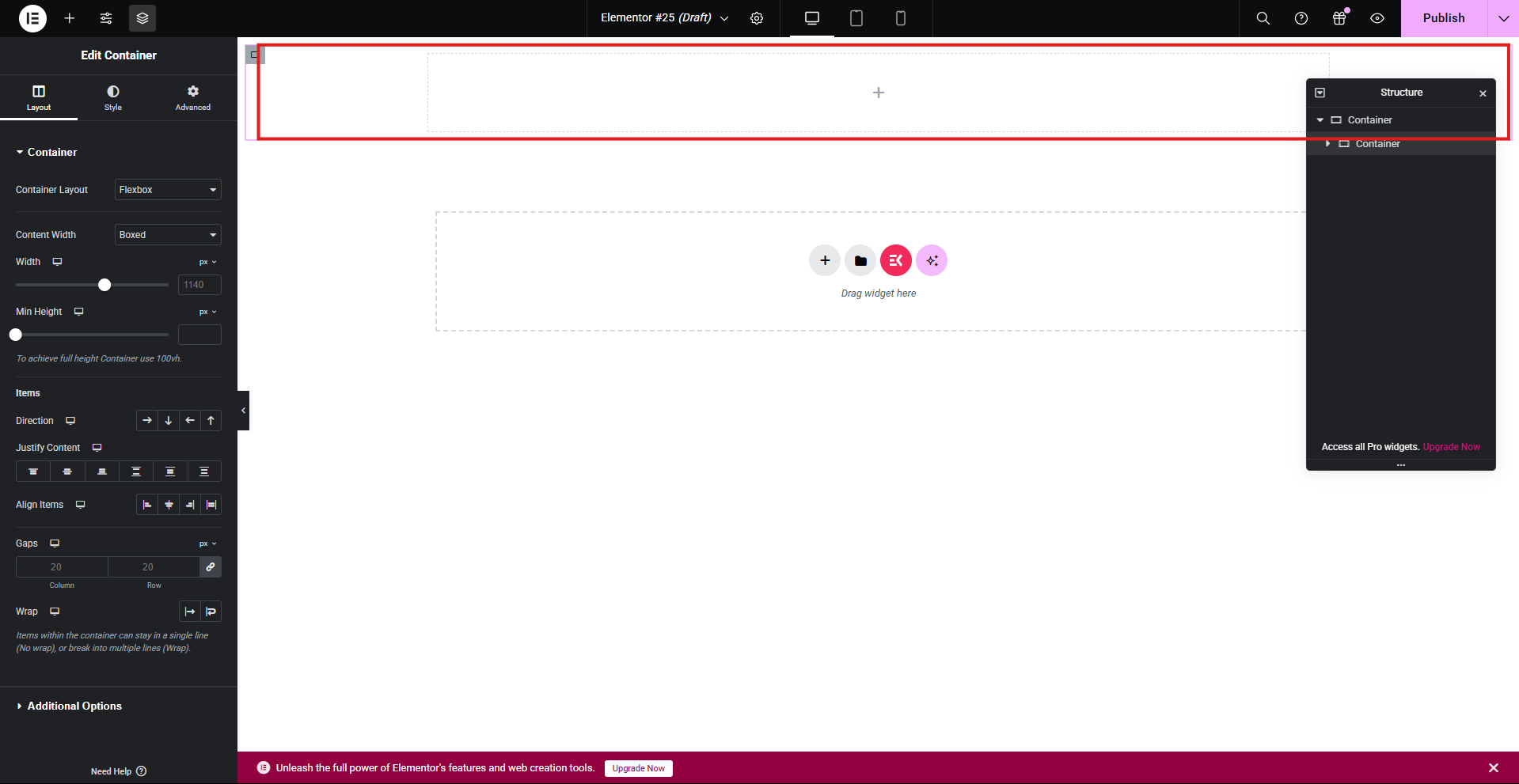1519x784 pixels.
Task: Open the Content Width dropdown
Action: point(167,234)
